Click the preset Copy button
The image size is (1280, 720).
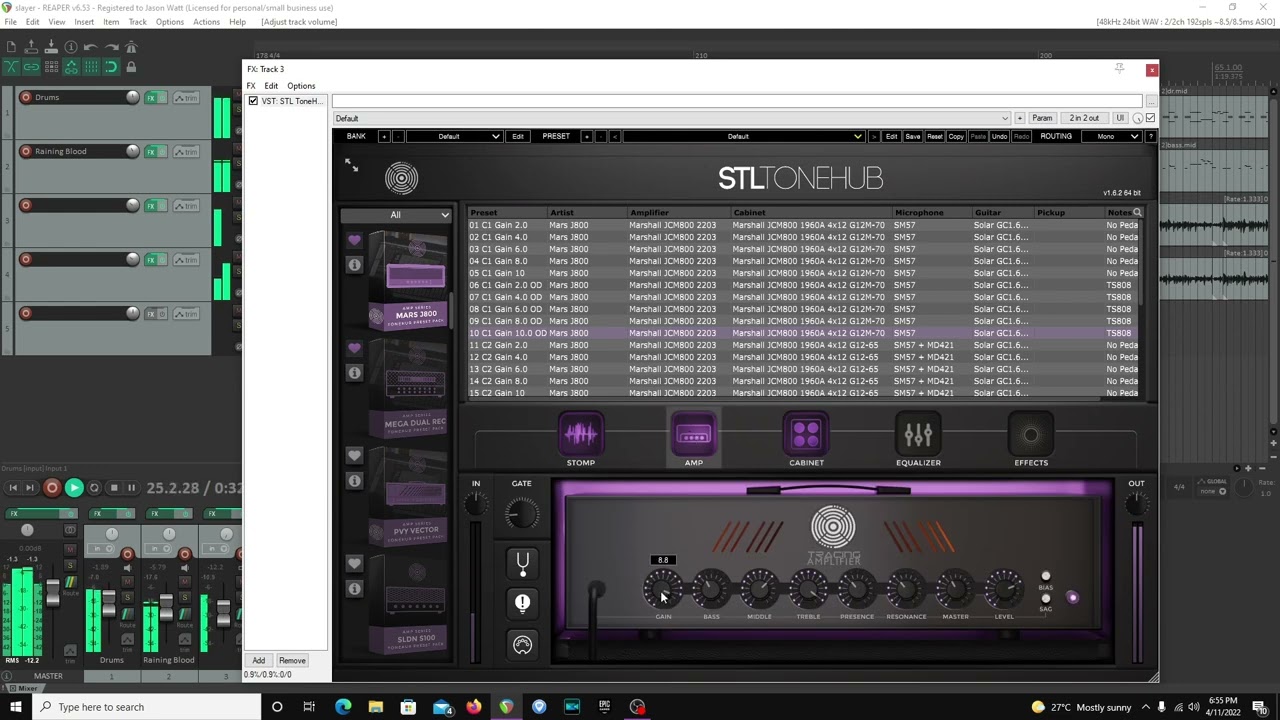coord(956,136)
